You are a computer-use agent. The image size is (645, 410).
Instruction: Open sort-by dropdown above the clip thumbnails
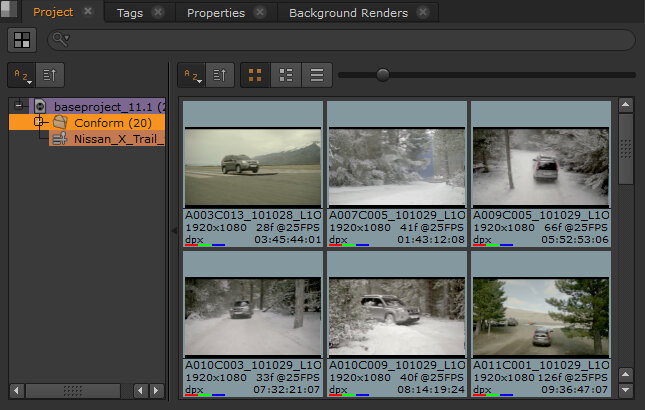(192, 75)
